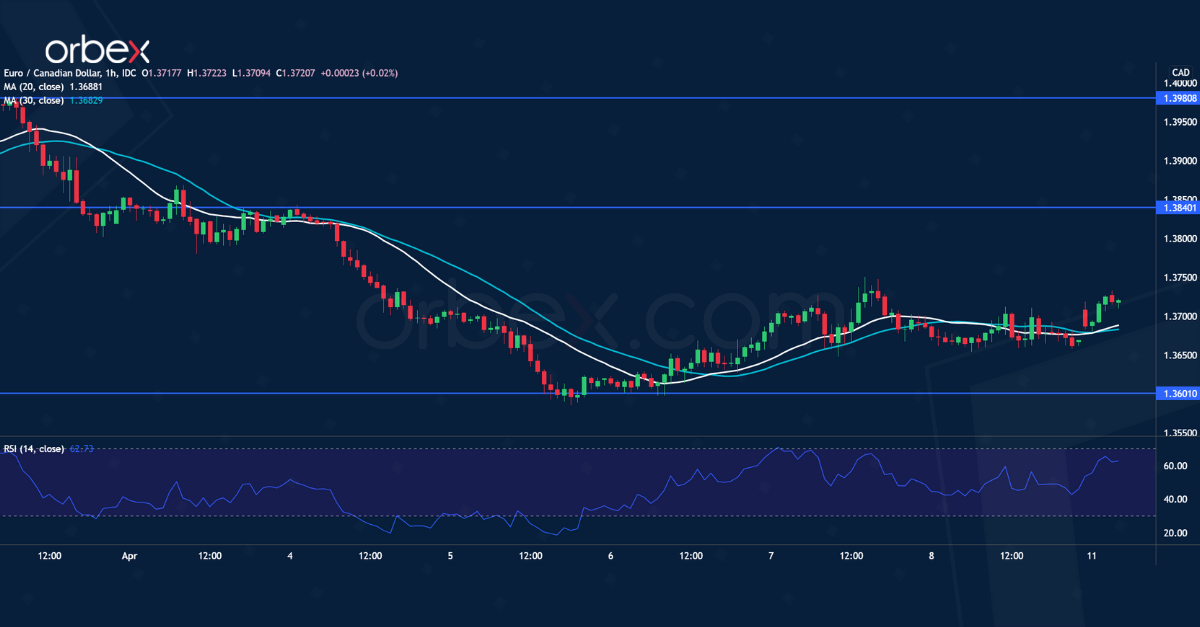Click the Orbex logo

click(99, 48)
